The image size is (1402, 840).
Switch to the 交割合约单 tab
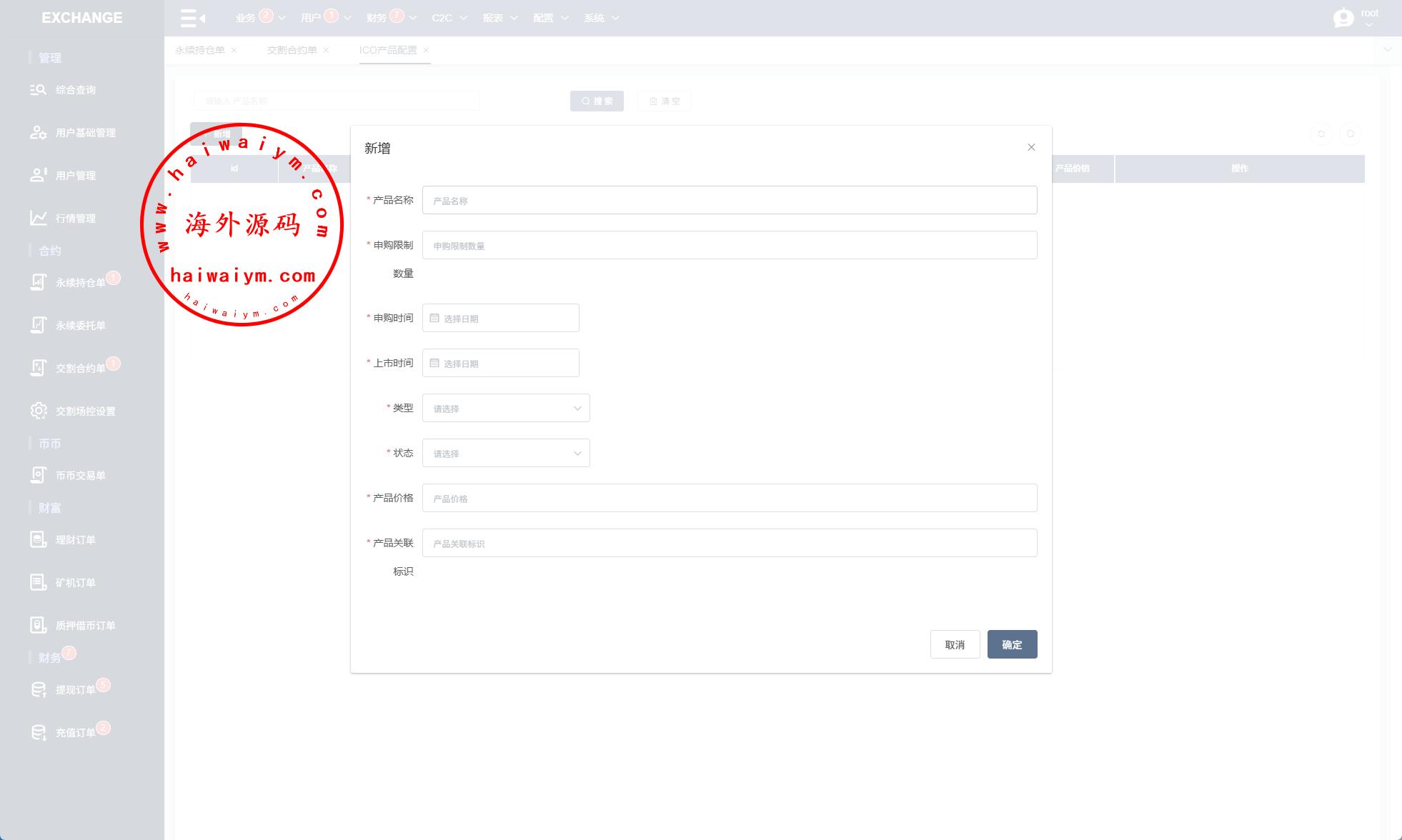(292, 50)
